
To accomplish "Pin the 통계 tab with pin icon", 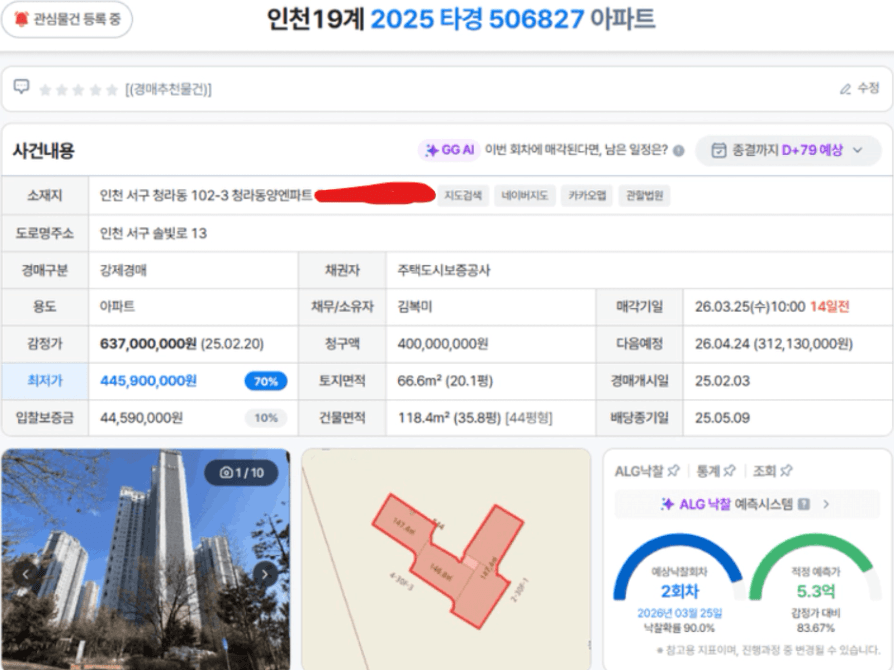I will click(729, 470).
